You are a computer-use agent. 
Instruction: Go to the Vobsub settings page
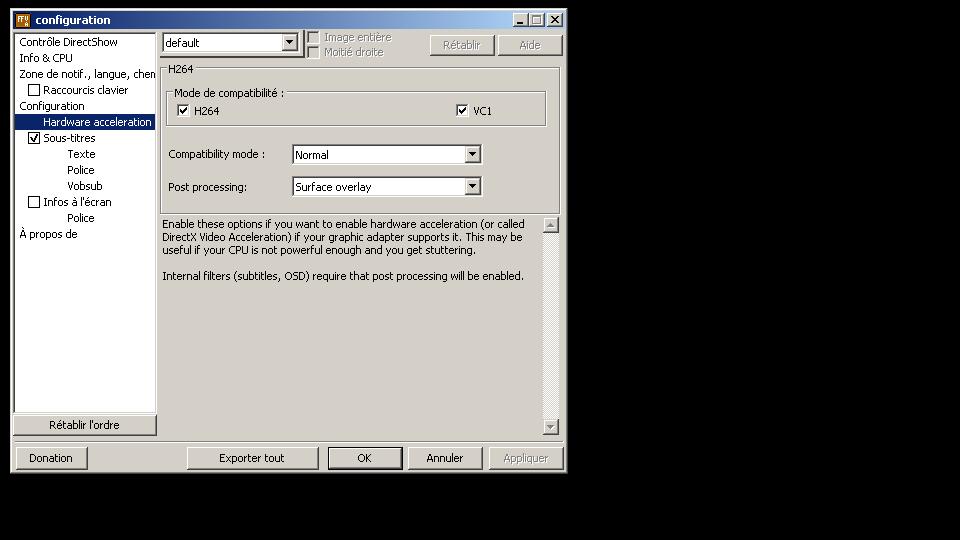(x=84, y=186)
